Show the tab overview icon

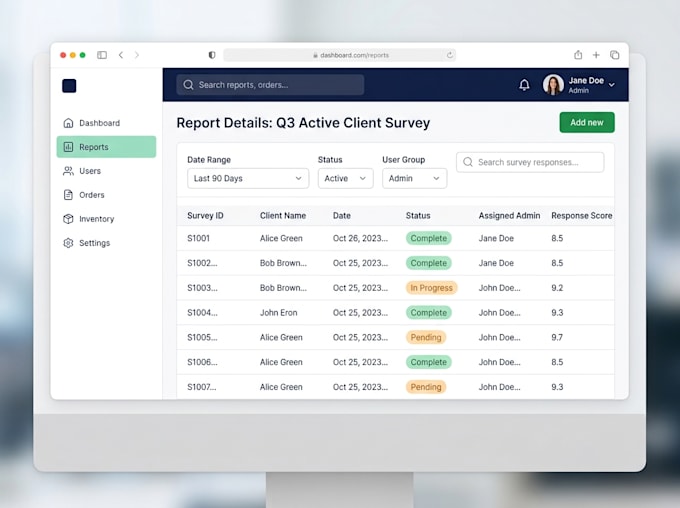pyautogui.click(x=615, y=55)
